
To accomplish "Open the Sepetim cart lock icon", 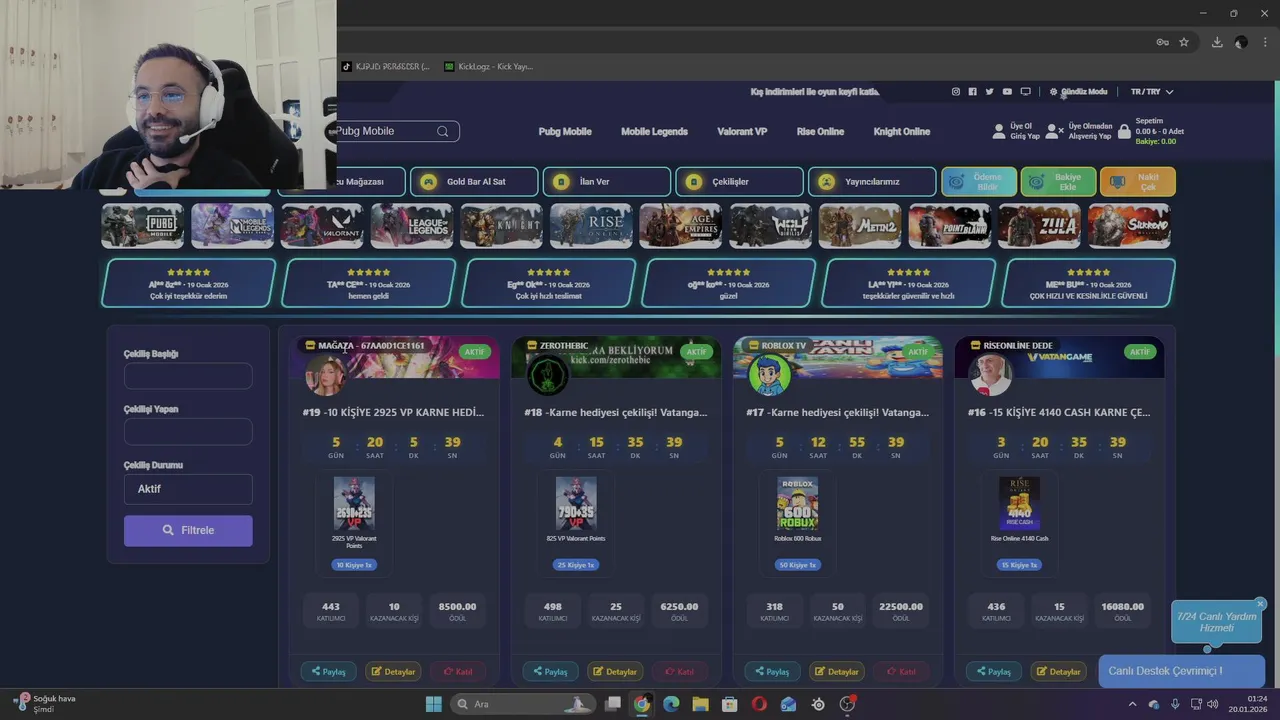I will click(x=1124, y=131).
